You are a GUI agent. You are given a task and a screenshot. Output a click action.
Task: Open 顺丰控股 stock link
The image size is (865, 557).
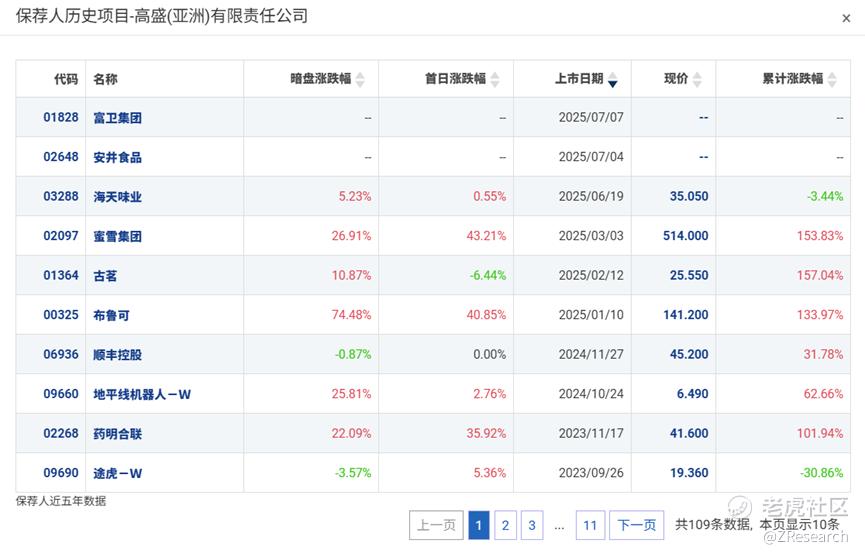[118, 355]
